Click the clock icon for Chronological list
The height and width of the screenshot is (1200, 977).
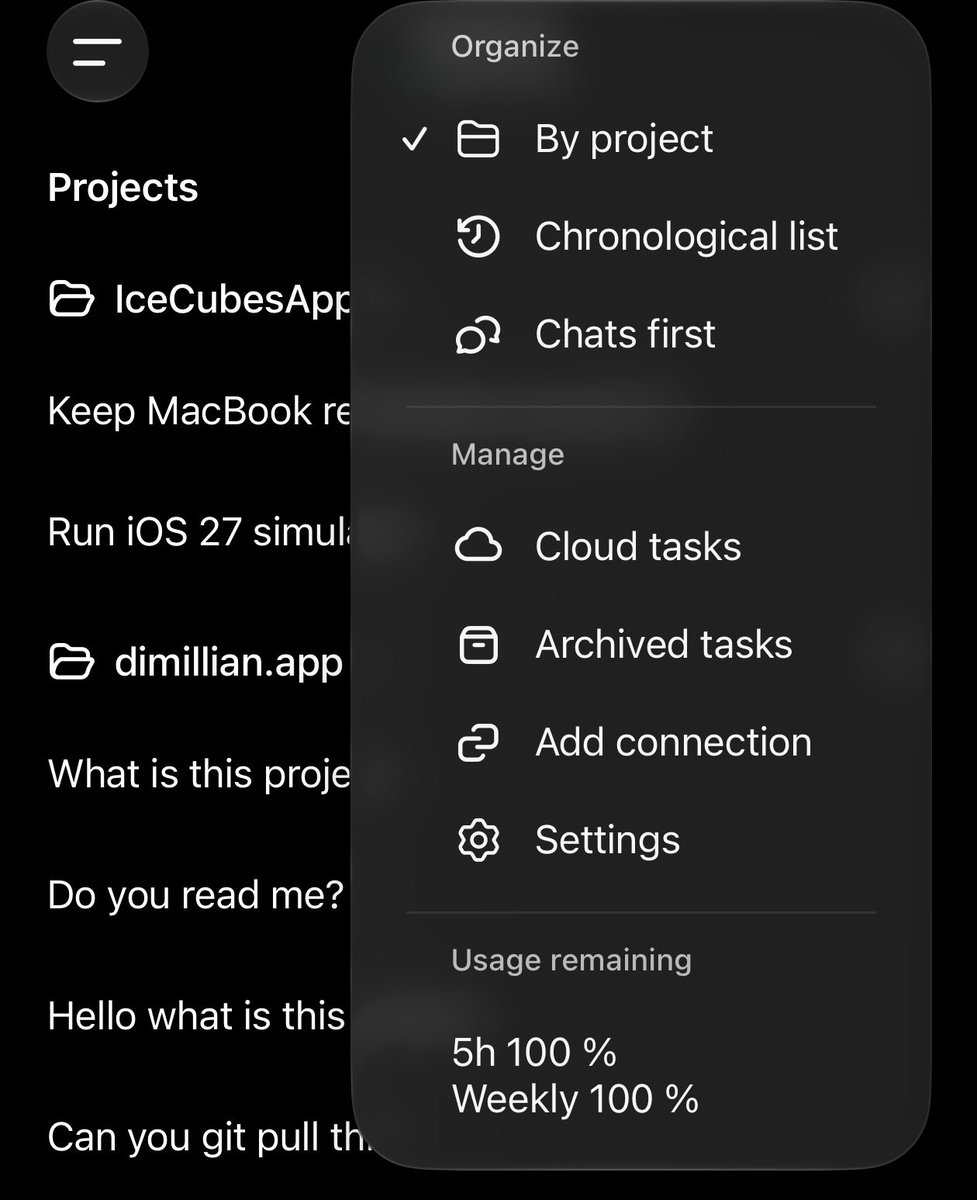[x=478, y=237]
